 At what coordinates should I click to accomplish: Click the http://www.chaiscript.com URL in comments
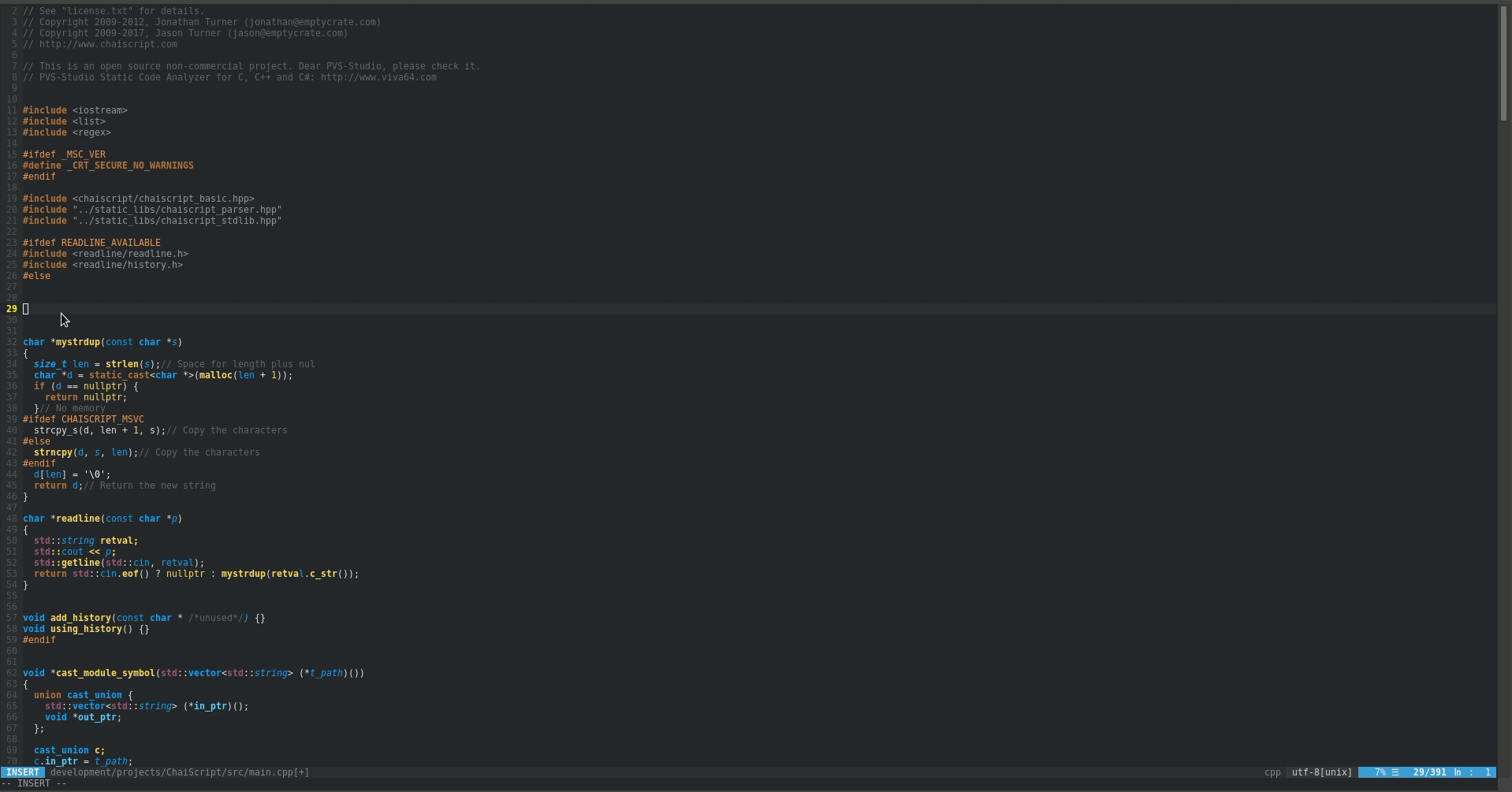pyautogui.click(x=108, y=44)
